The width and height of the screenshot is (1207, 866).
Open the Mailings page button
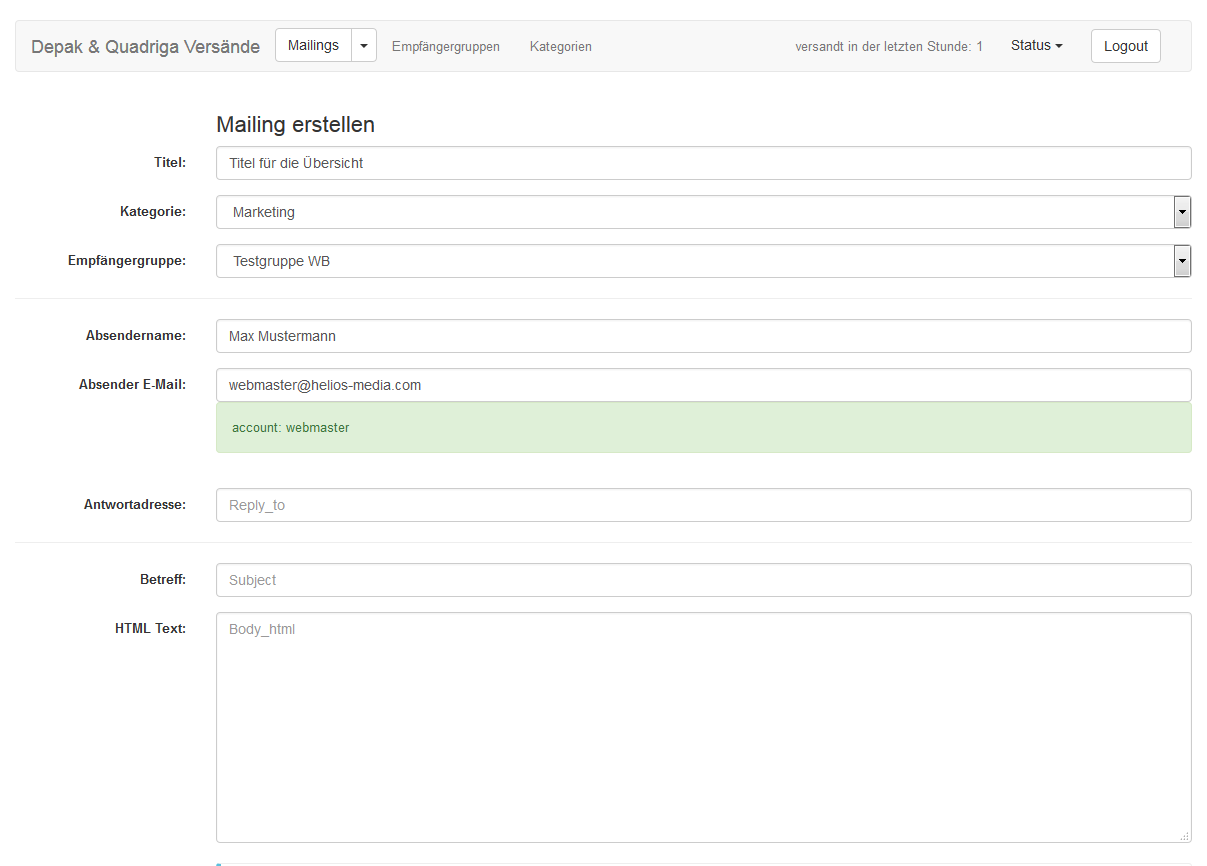[x=313, y=45]
